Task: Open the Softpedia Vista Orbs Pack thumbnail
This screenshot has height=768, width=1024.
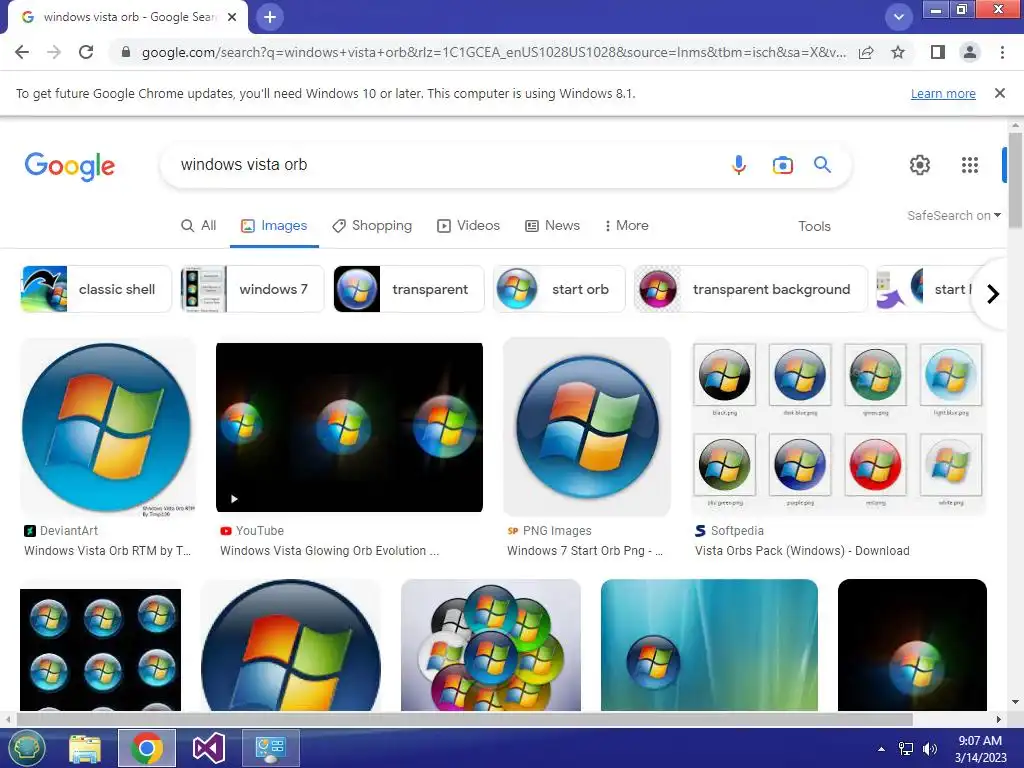Action: click(839, 427)
